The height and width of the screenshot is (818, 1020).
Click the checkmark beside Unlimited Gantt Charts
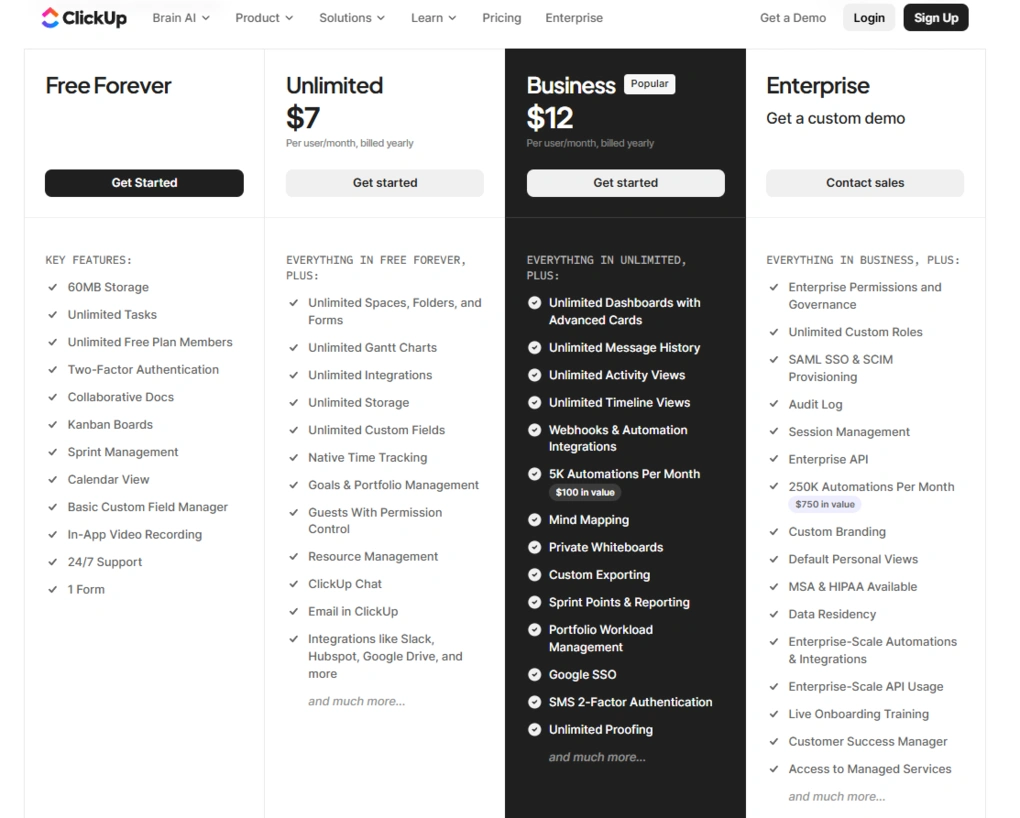click(293, 348)
